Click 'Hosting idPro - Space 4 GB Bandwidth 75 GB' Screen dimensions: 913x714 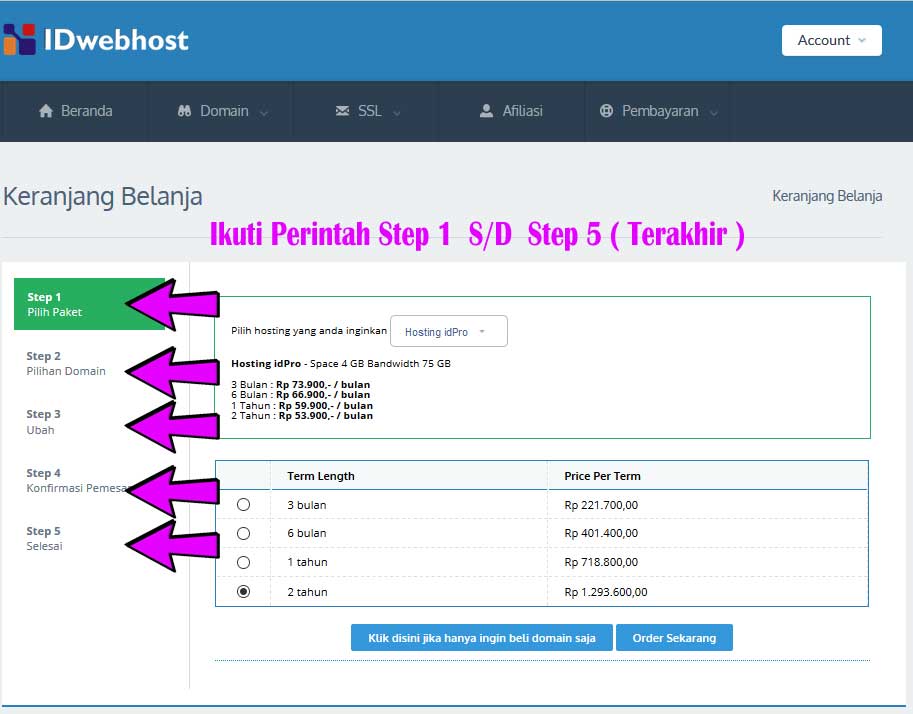click(x=341, y=363)
